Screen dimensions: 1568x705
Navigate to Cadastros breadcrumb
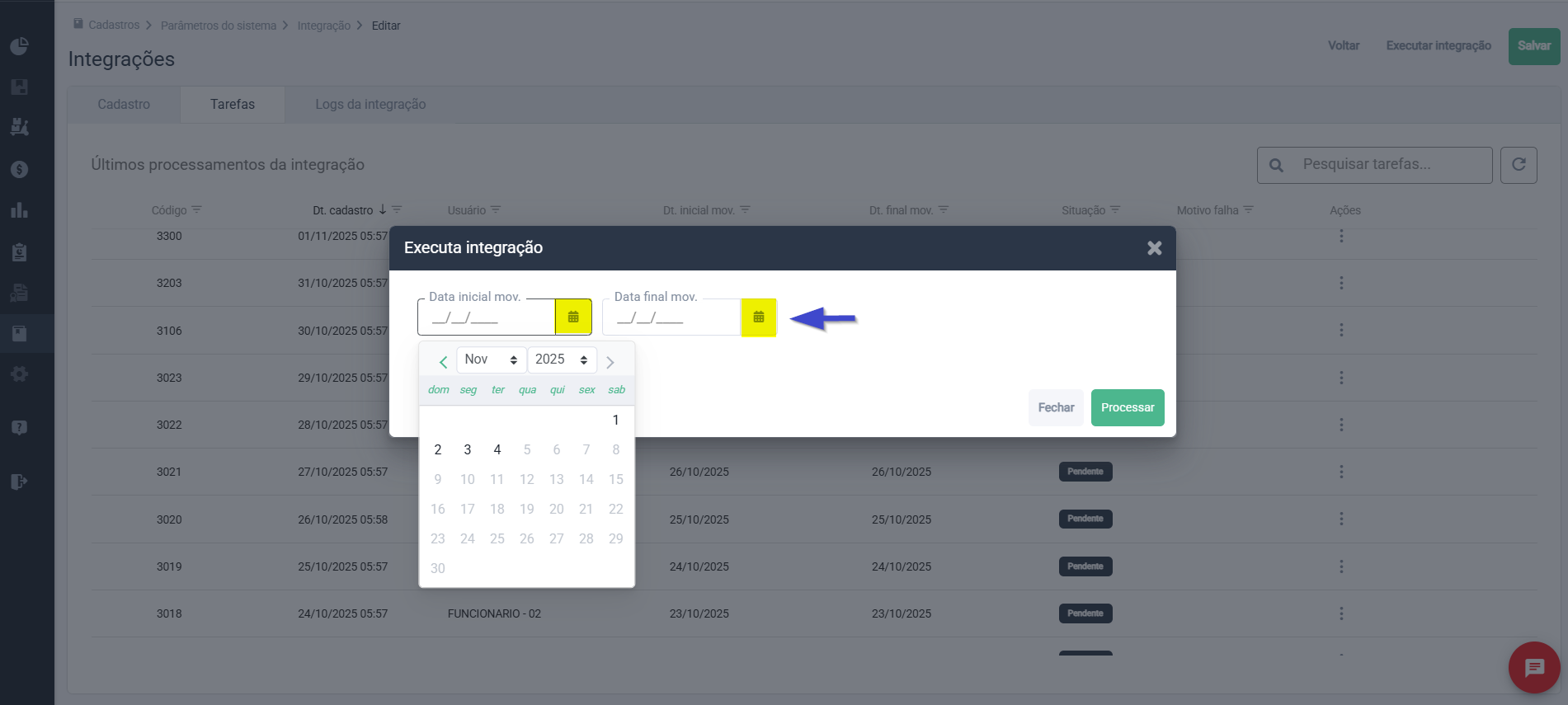(x=114, y=25)
